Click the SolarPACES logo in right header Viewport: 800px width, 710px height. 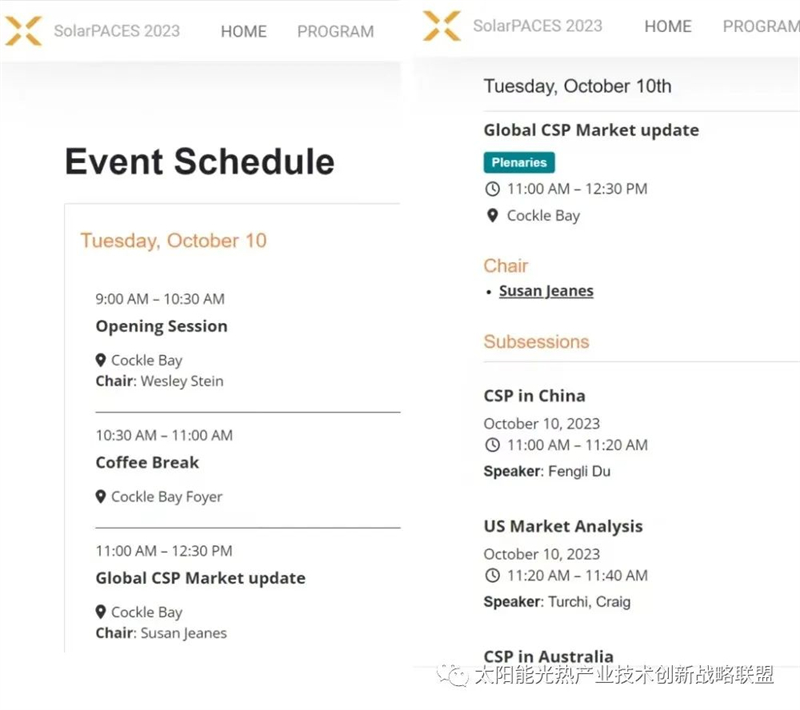442,26
